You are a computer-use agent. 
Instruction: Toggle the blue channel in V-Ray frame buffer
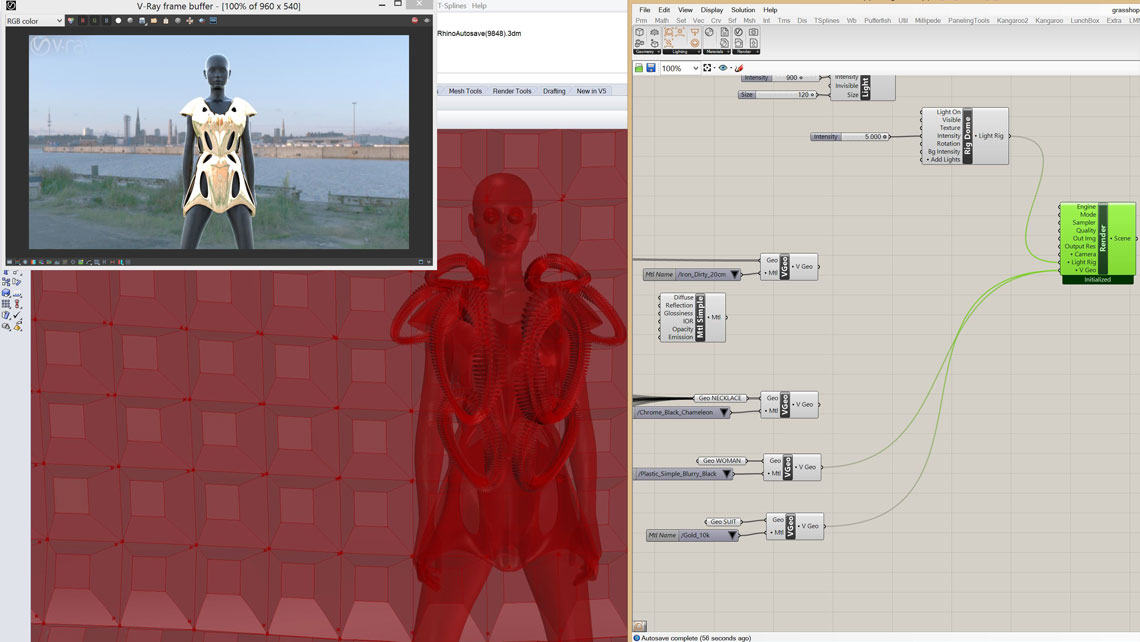[x=106, y=20]
